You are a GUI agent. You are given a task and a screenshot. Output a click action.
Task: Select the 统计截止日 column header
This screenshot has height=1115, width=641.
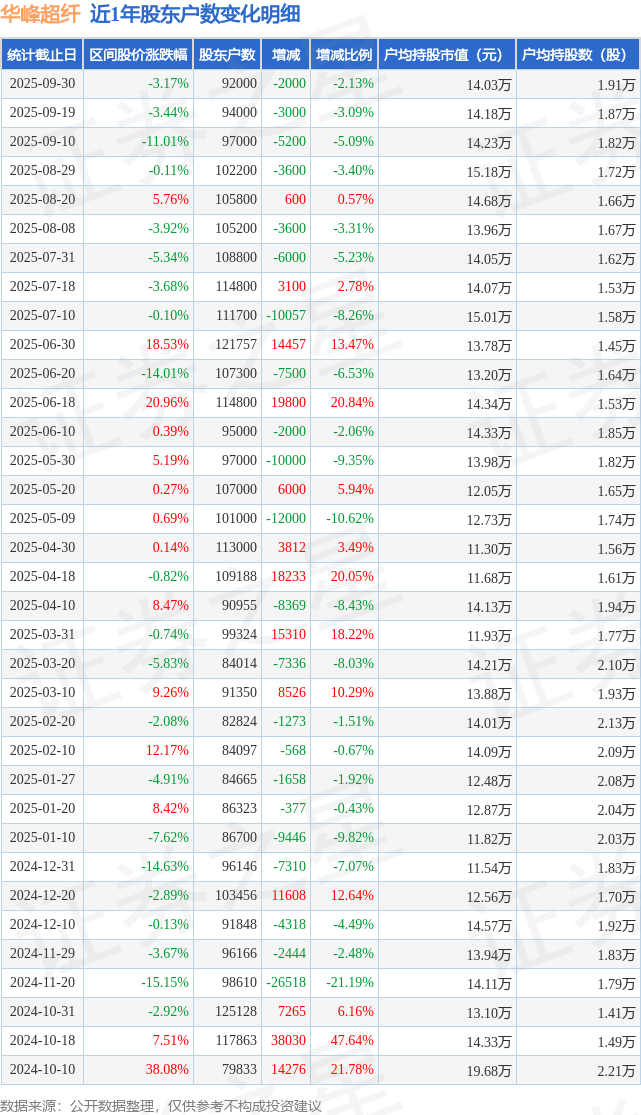click(41, 55)
